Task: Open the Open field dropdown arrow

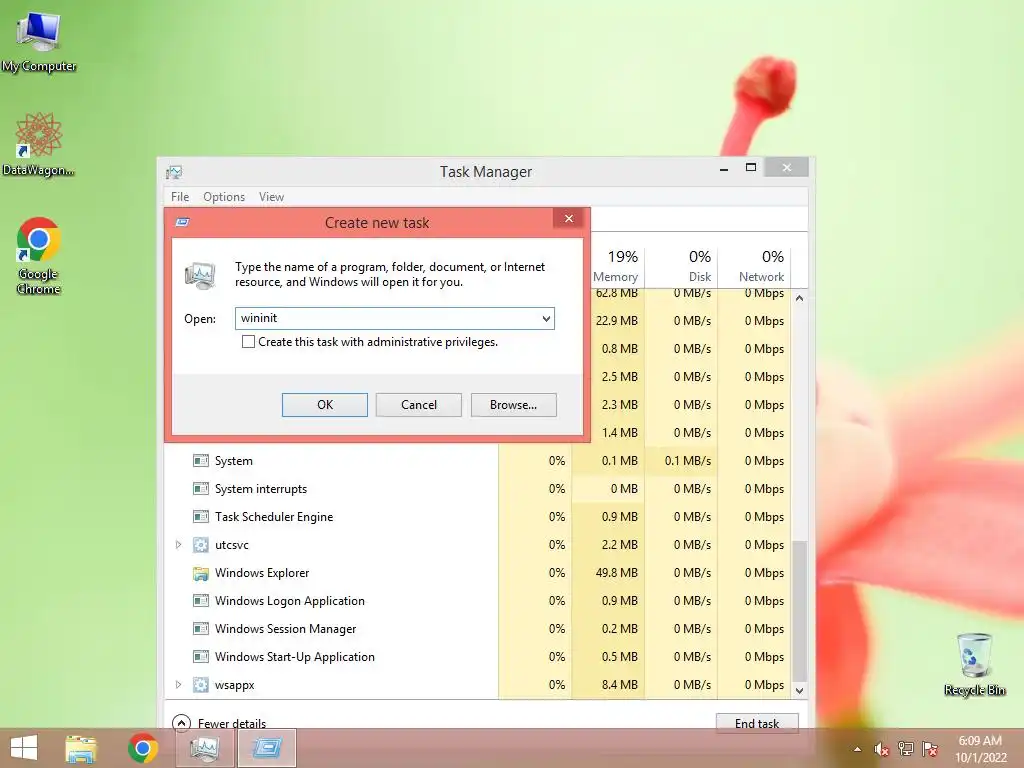Action: click(546, 319)
